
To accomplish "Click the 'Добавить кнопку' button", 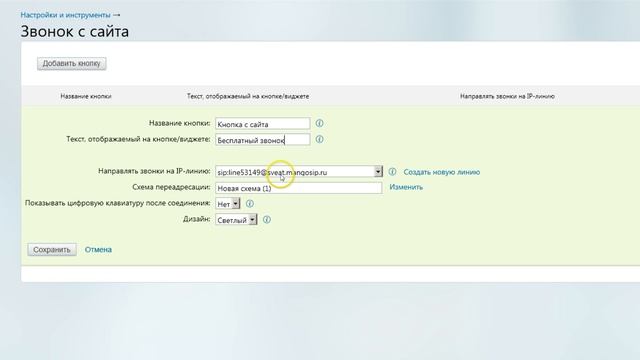I will (71, 64).
